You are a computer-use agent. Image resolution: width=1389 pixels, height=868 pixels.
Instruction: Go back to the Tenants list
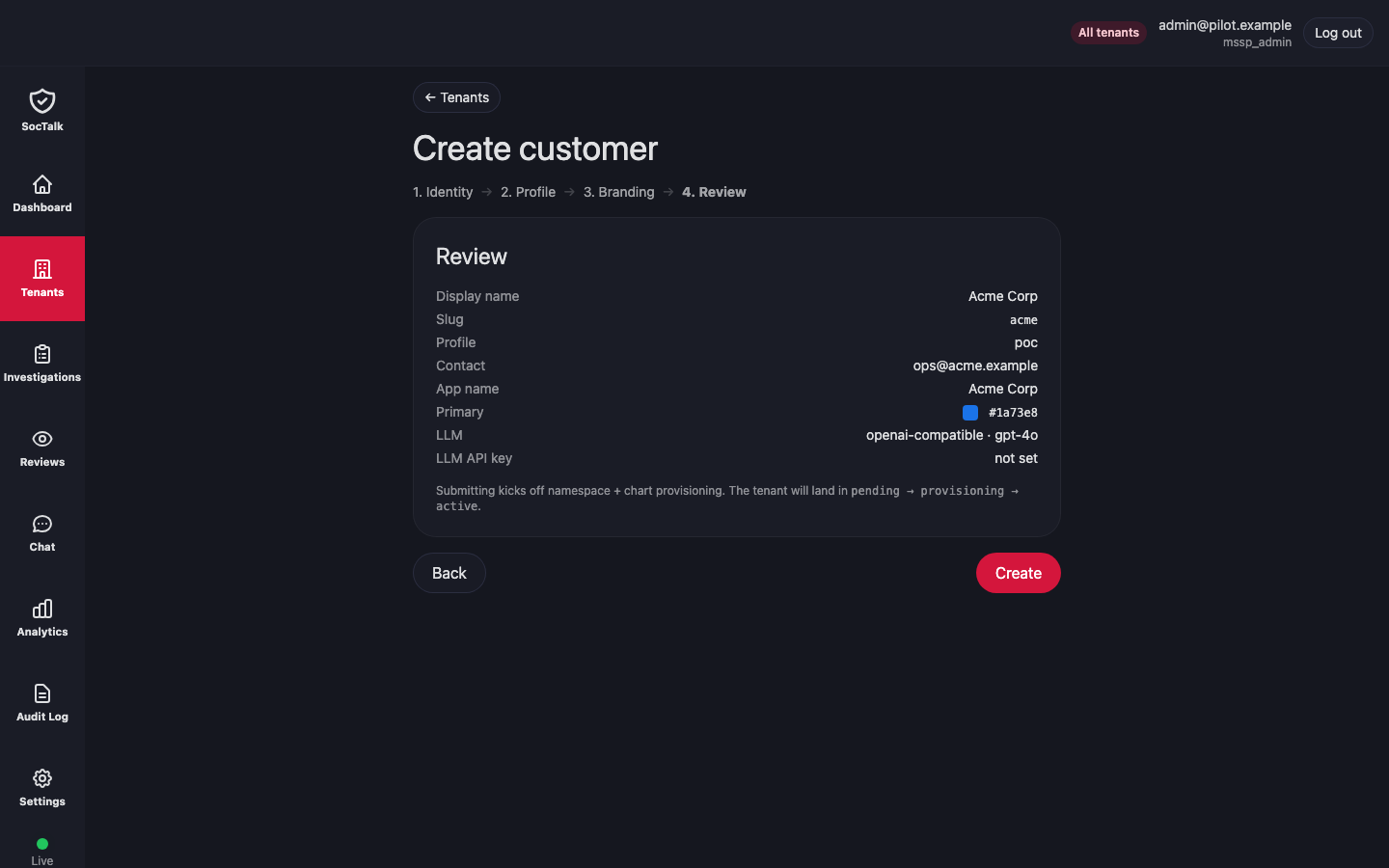pos(456,97)
